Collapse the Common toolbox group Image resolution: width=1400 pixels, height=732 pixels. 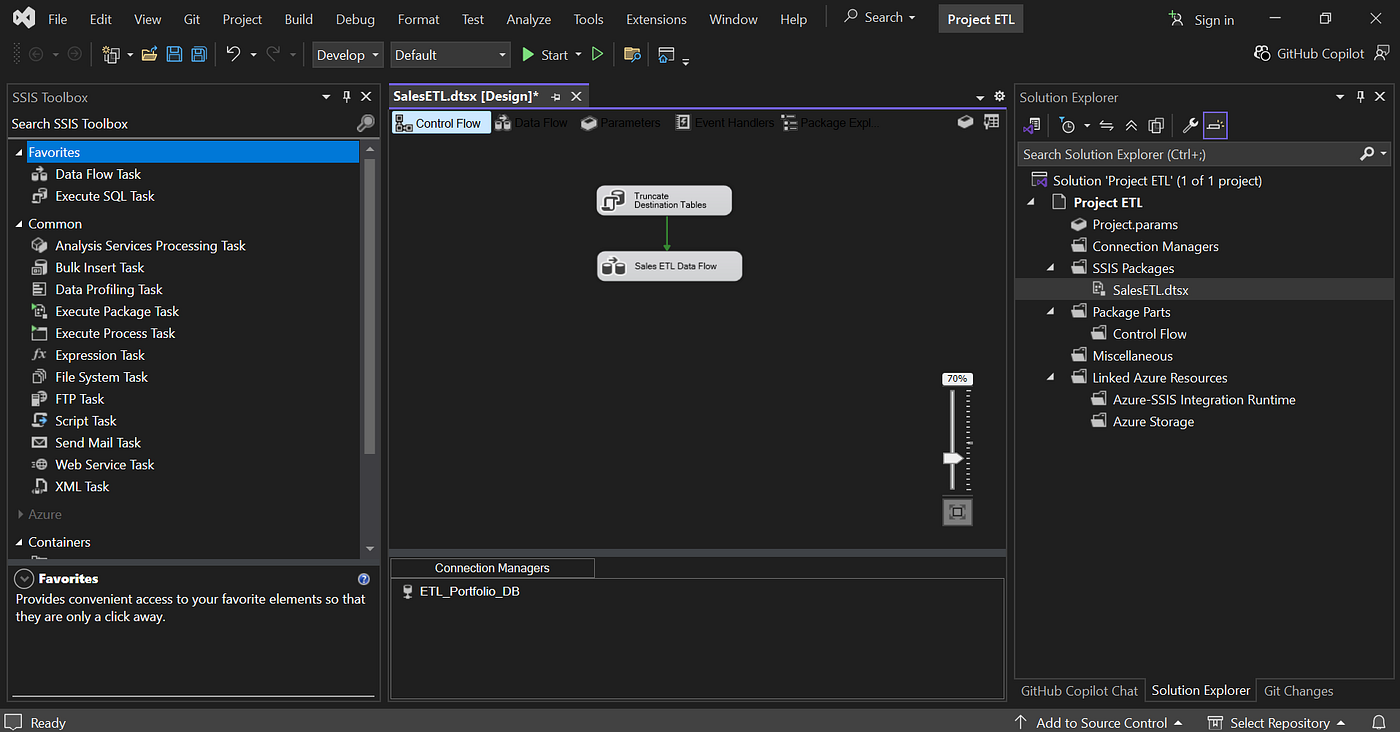point(19,224)
